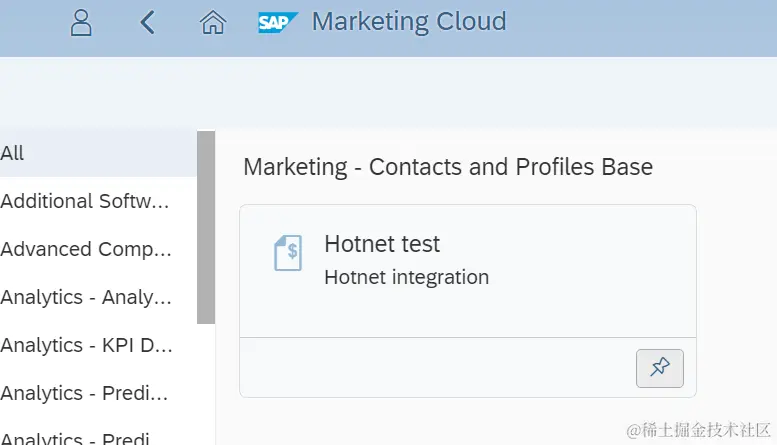Click the Marketing - Contacts and Profiles Base heading

[x=448, y=167]
